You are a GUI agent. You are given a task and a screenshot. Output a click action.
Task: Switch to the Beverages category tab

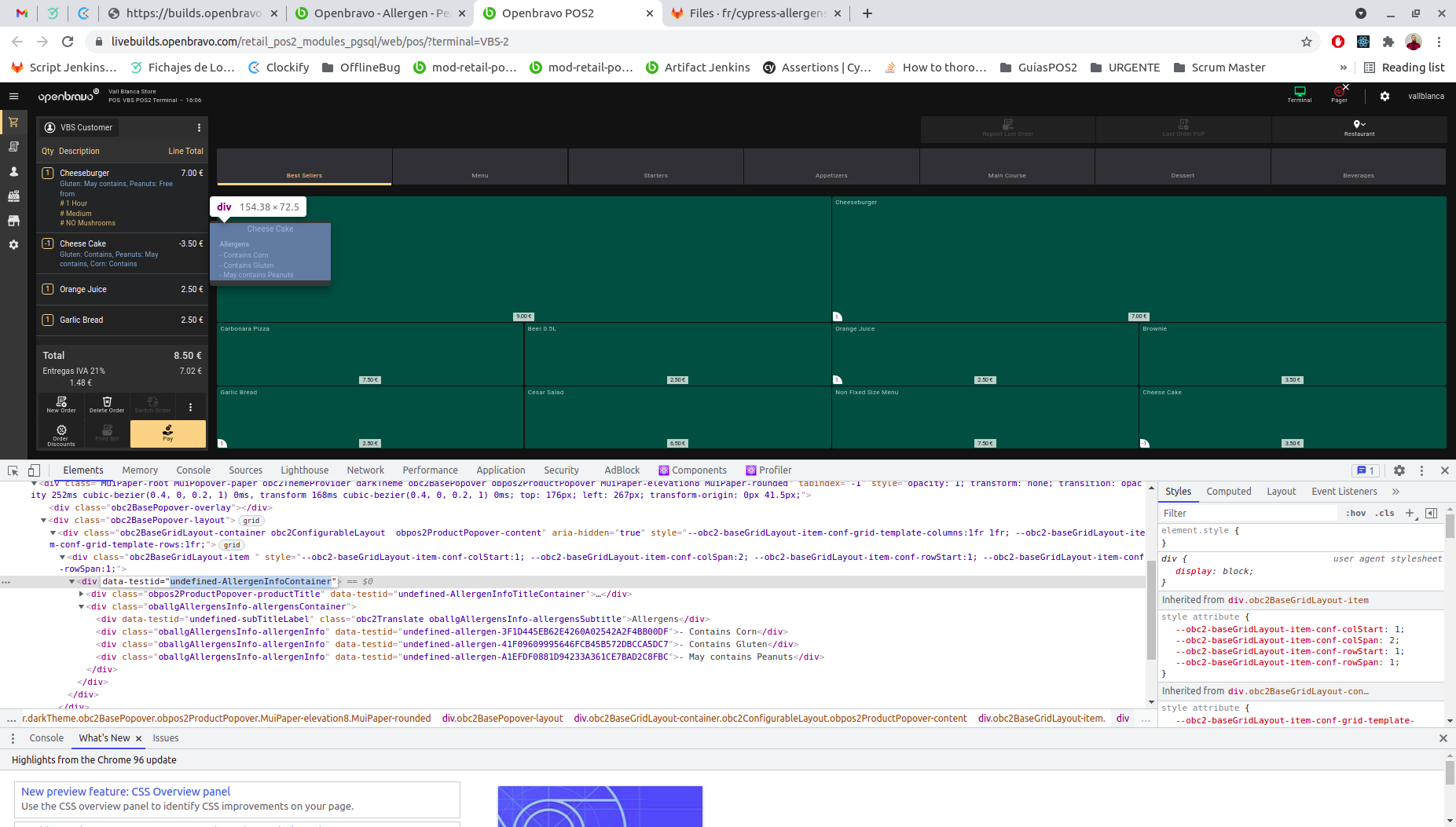[1358, 167]
